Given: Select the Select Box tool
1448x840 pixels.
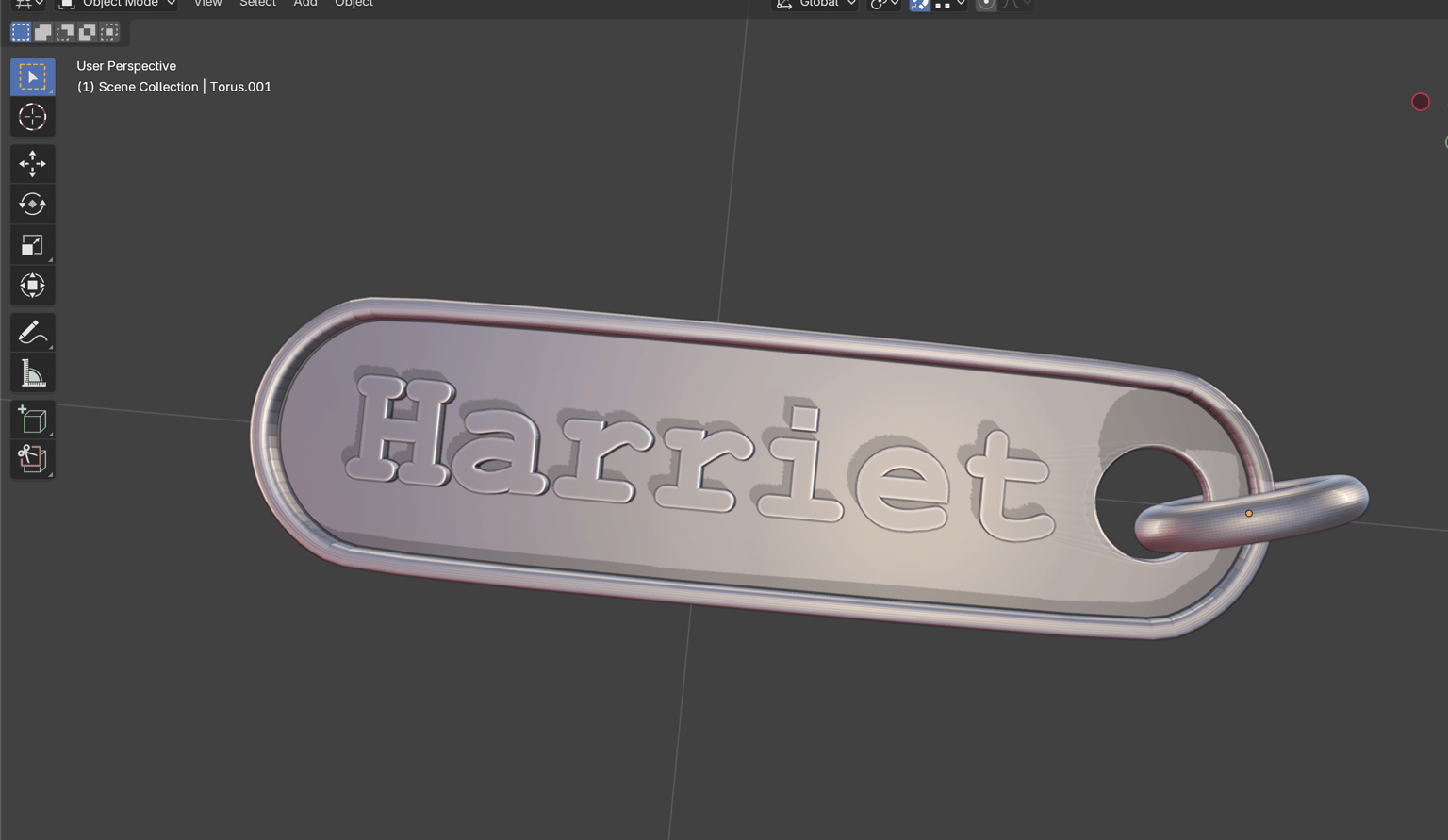Looking at the screenshot, I should pyautogui.click(x=32, y=76).
